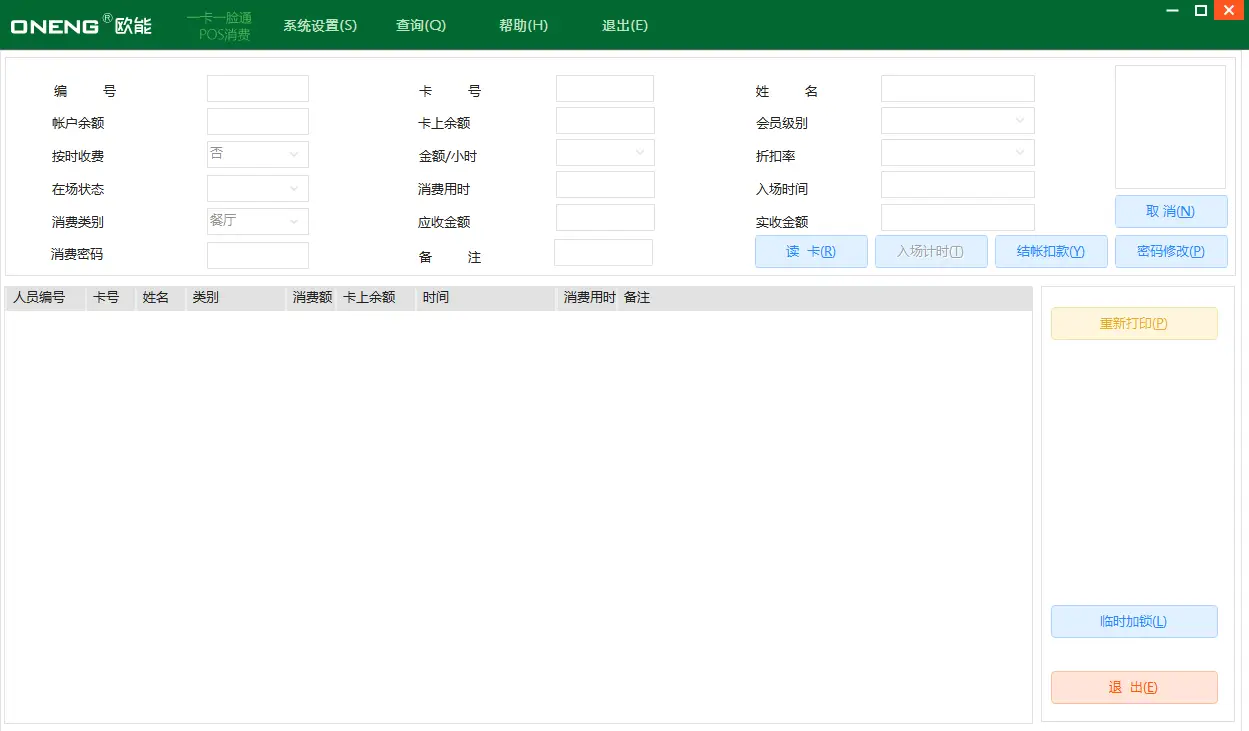Click the 读卡(R) card reading button
This screenshot has width=1249, height=731.
pyautogui.click(x=810, y=251)
